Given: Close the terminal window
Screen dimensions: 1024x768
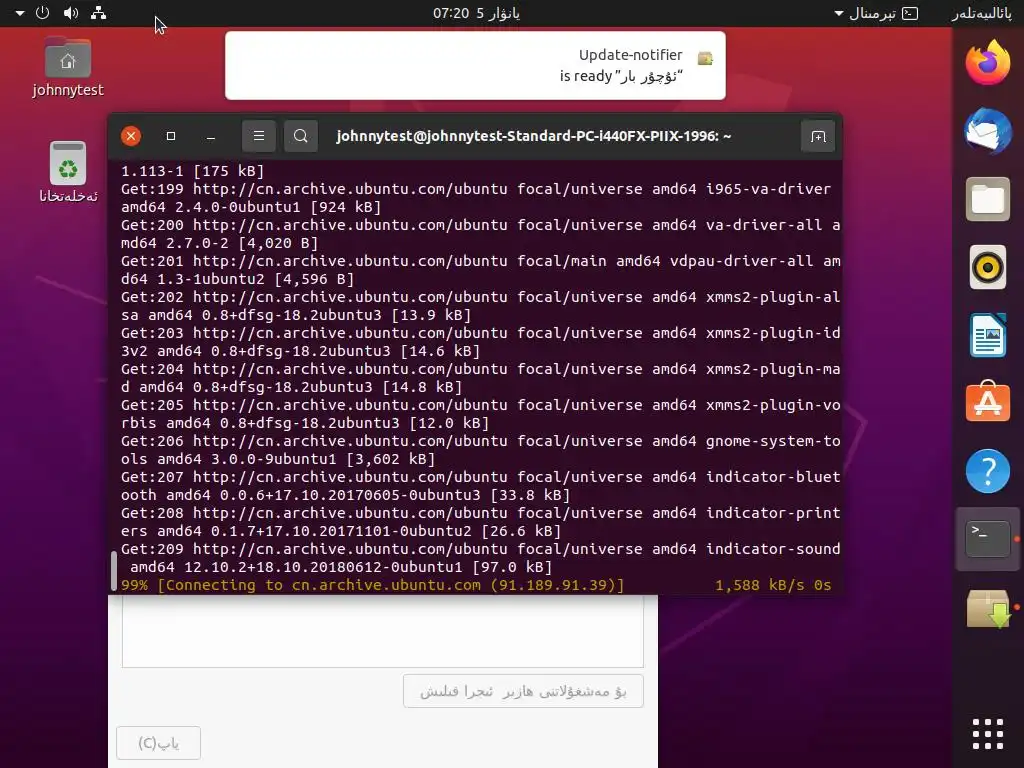Looking at the screenshot, I should pyautogui.click(x=131, y=136).
